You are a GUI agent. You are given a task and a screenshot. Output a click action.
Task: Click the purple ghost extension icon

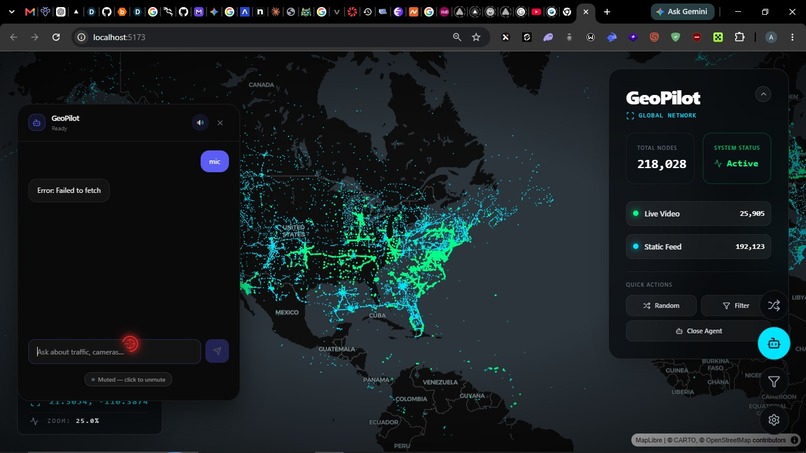click(x=548, y=37)
